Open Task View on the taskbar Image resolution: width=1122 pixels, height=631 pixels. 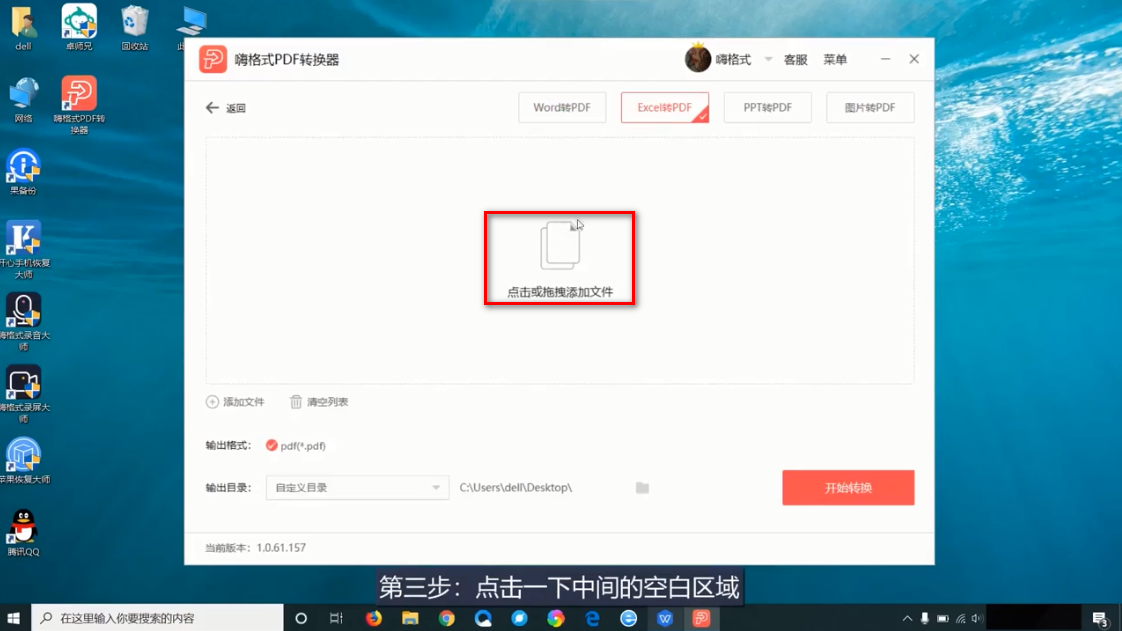(336, 618)
